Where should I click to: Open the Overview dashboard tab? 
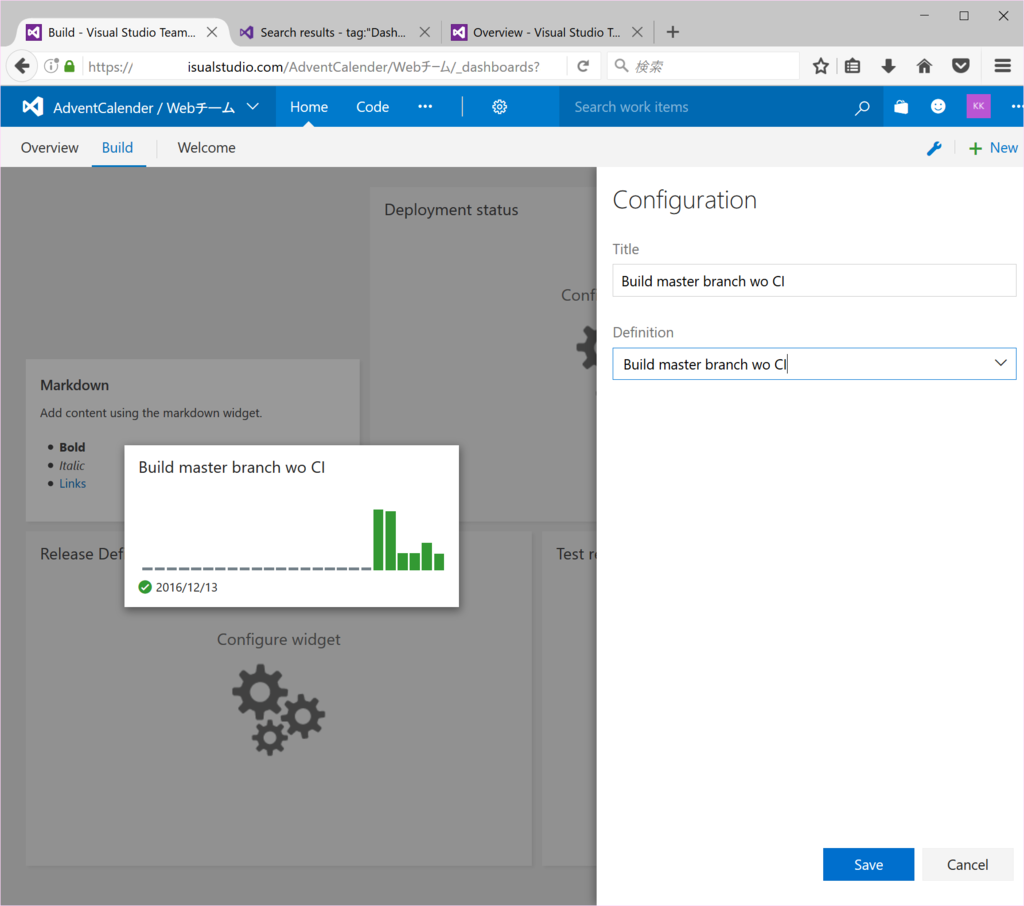tap(50, 148)
